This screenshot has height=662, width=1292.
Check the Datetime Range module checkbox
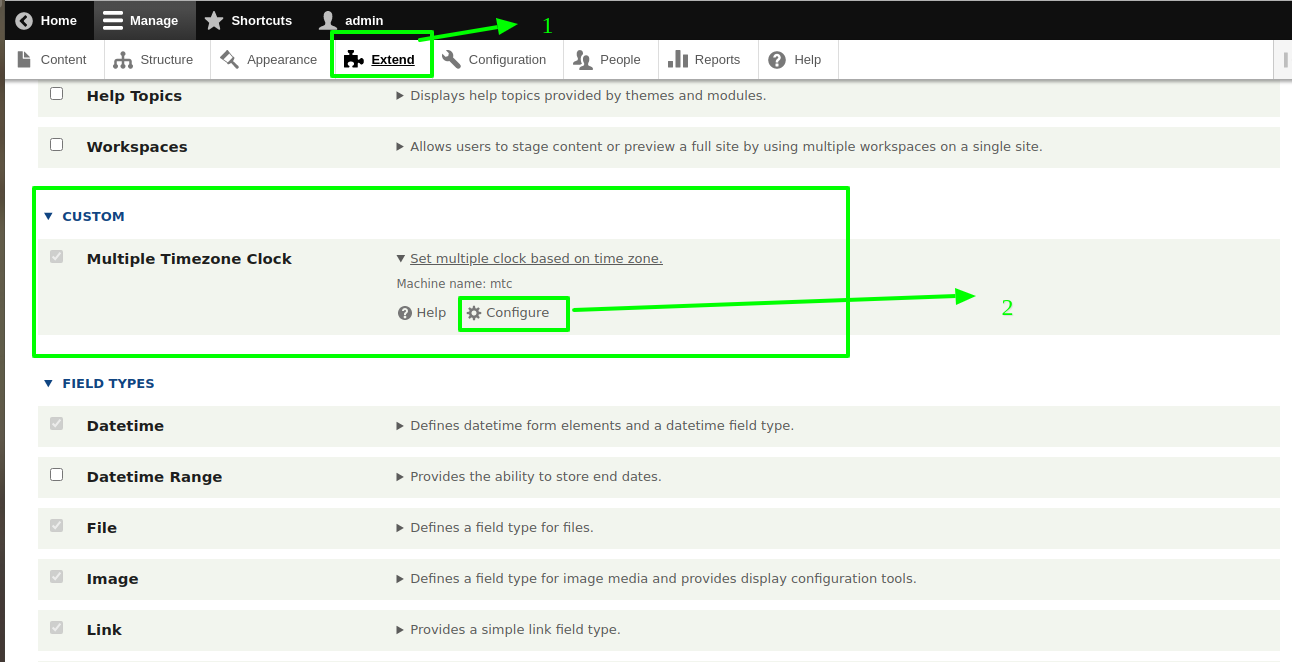coord(57,475)
